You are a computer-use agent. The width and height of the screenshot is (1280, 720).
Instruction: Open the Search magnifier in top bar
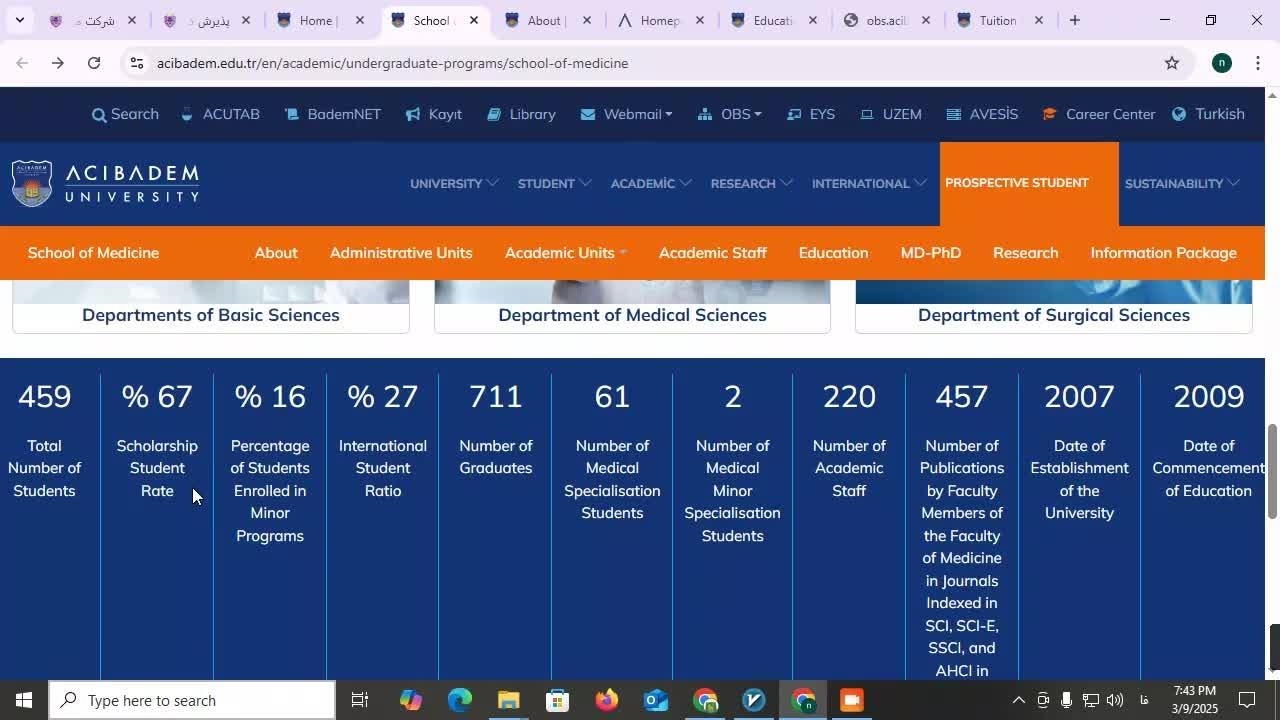coord(99,115)
